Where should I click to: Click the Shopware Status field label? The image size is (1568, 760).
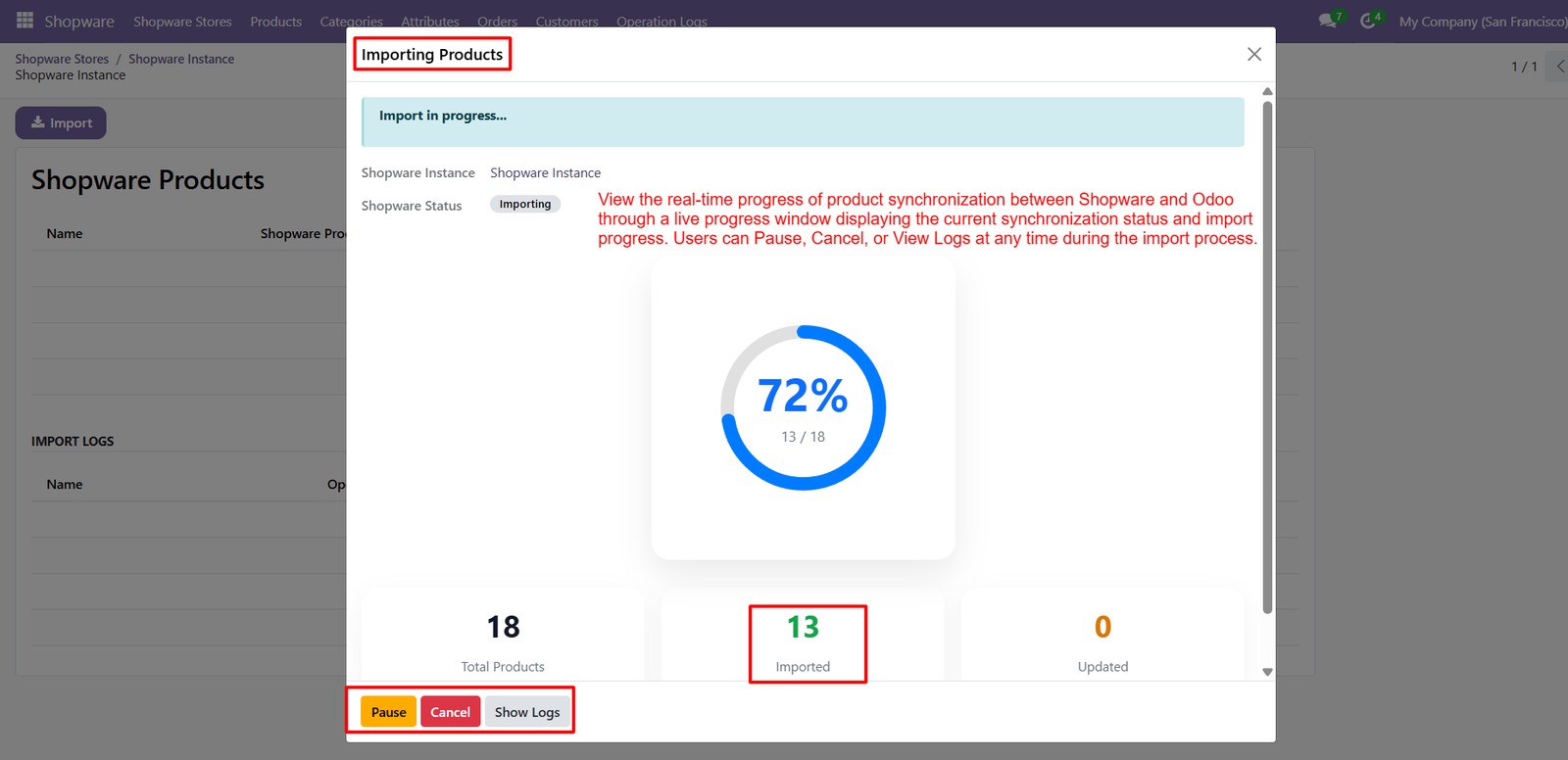pyautogui.click(x=412, y=206)
